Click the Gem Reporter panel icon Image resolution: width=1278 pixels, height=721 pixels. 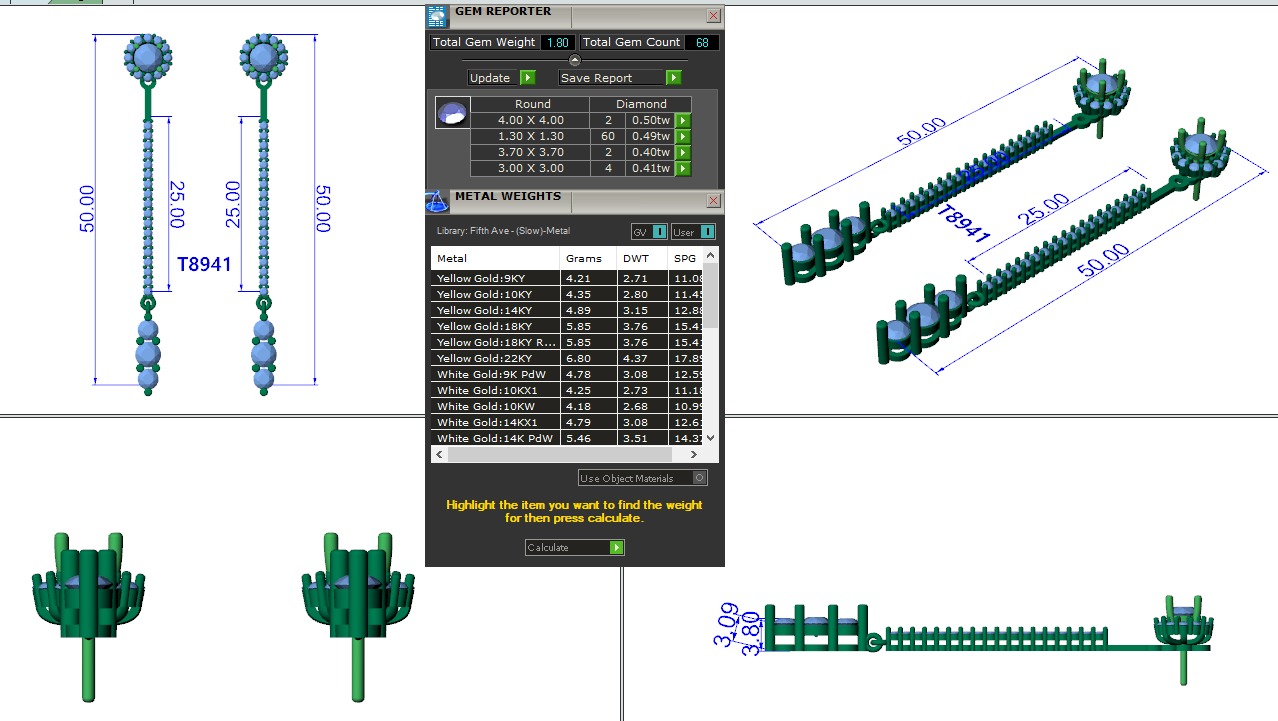436,16
